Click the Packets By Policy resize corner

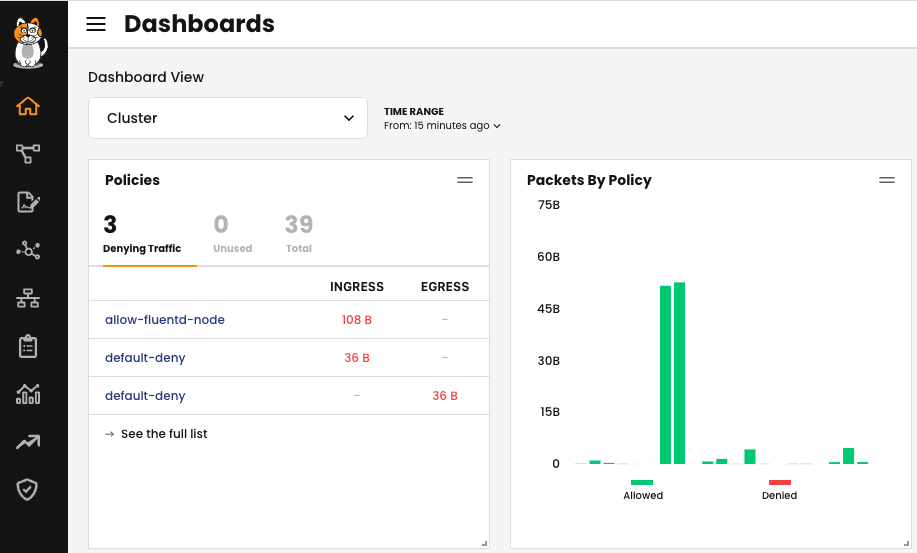pos(906,544)
